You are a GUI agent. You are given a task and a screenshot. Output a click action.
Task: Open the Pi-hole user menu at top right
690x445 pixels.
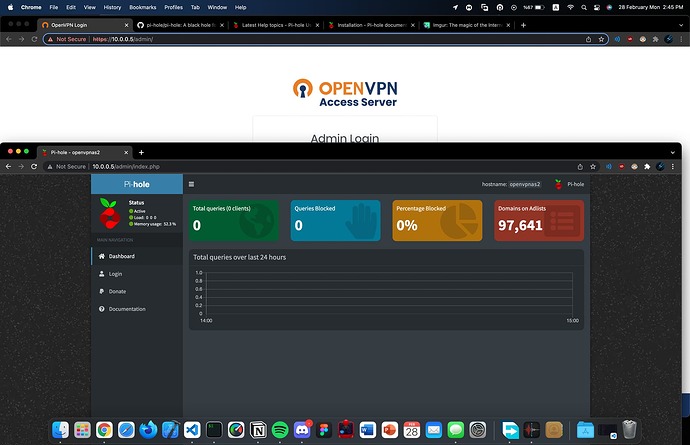click(569, 184)
